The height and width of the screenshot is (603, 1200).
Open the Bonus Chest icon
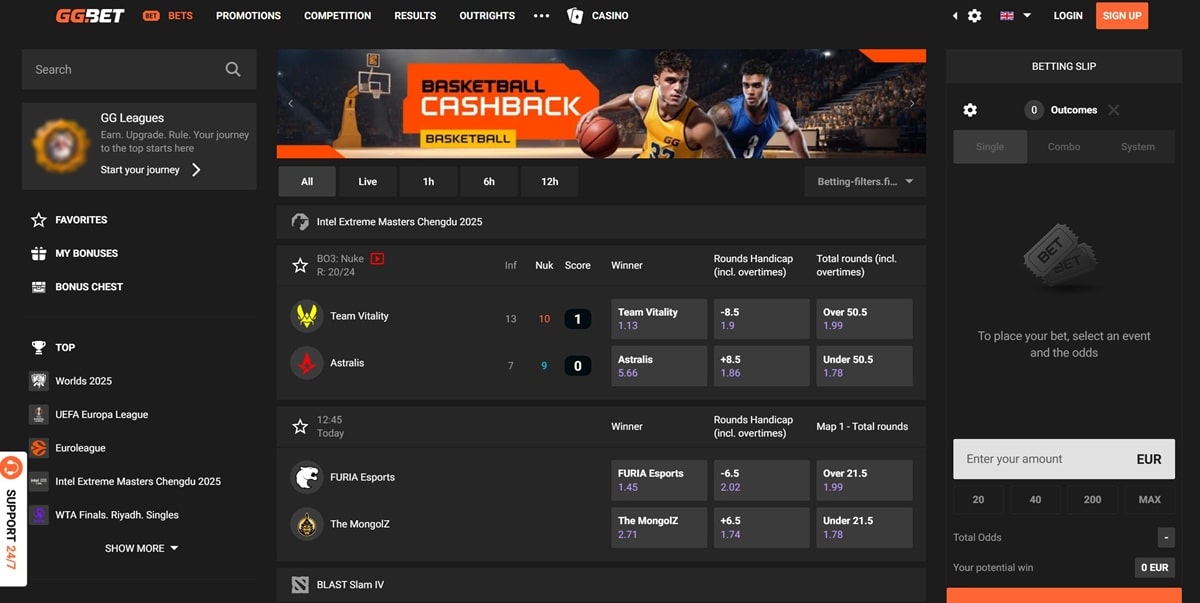[x=39, y=287]
